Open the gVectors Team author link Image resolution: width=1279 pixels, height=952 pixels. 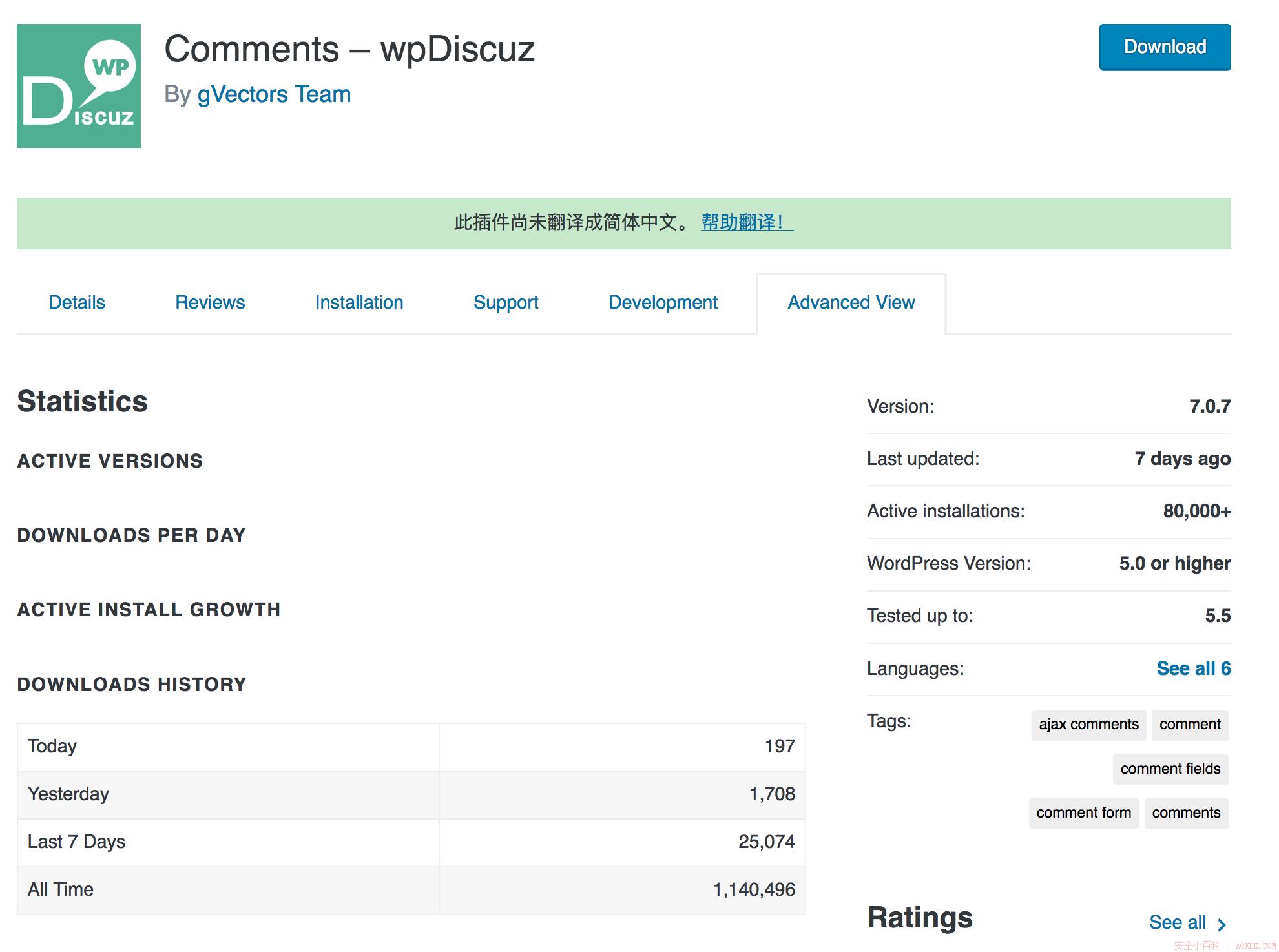274,94
